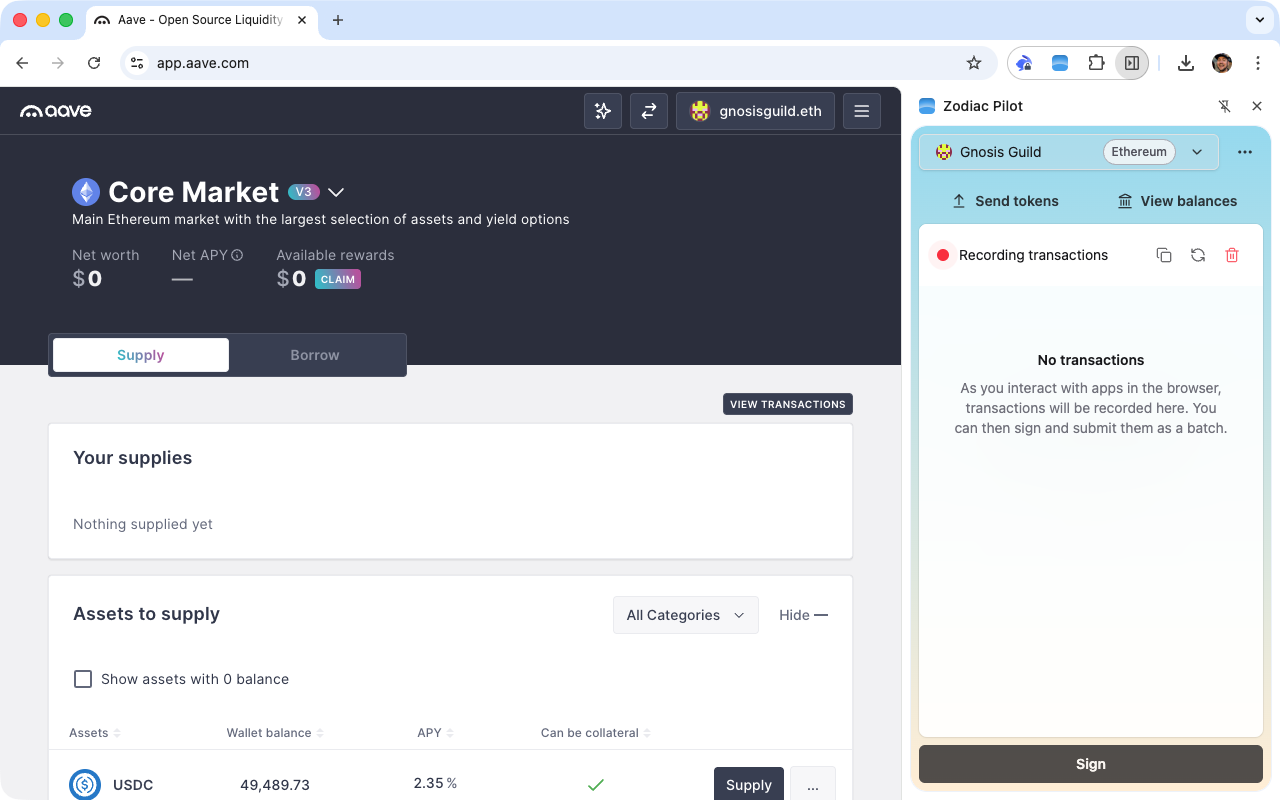Bookmark this page with the star icon
The height and width of the screenshot is (800, 1280).
pos(974,63)
